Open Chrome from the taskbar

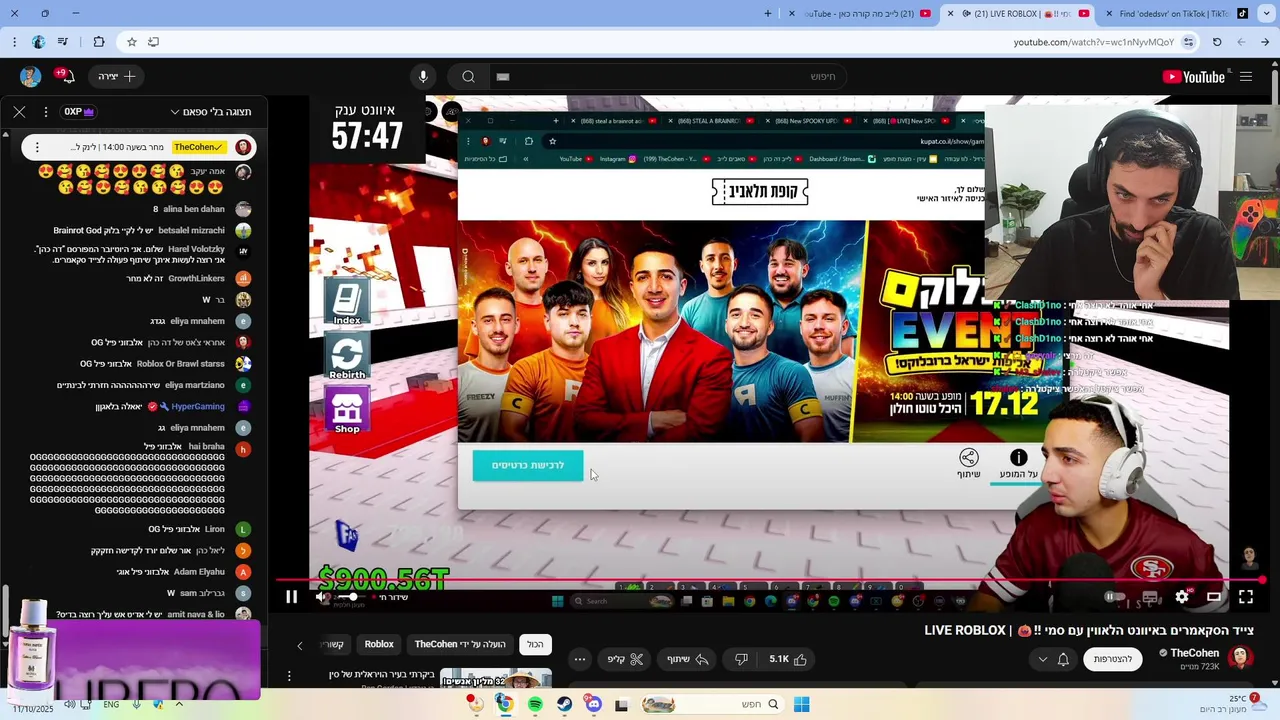[x=505, y=704]
